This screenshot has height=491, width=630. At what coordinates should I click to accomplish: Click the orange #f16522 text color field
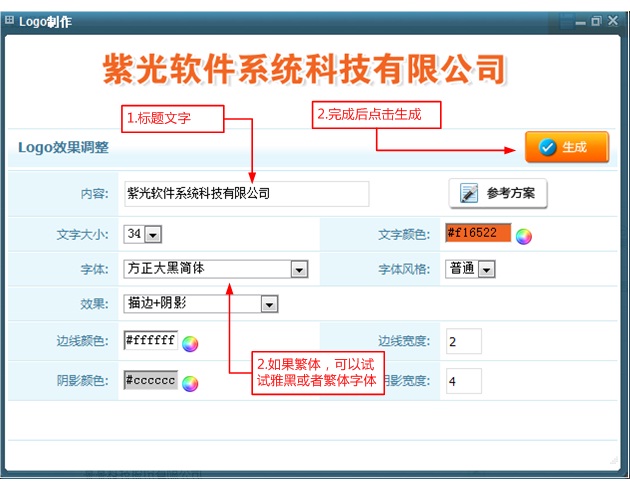pos(477,234)
